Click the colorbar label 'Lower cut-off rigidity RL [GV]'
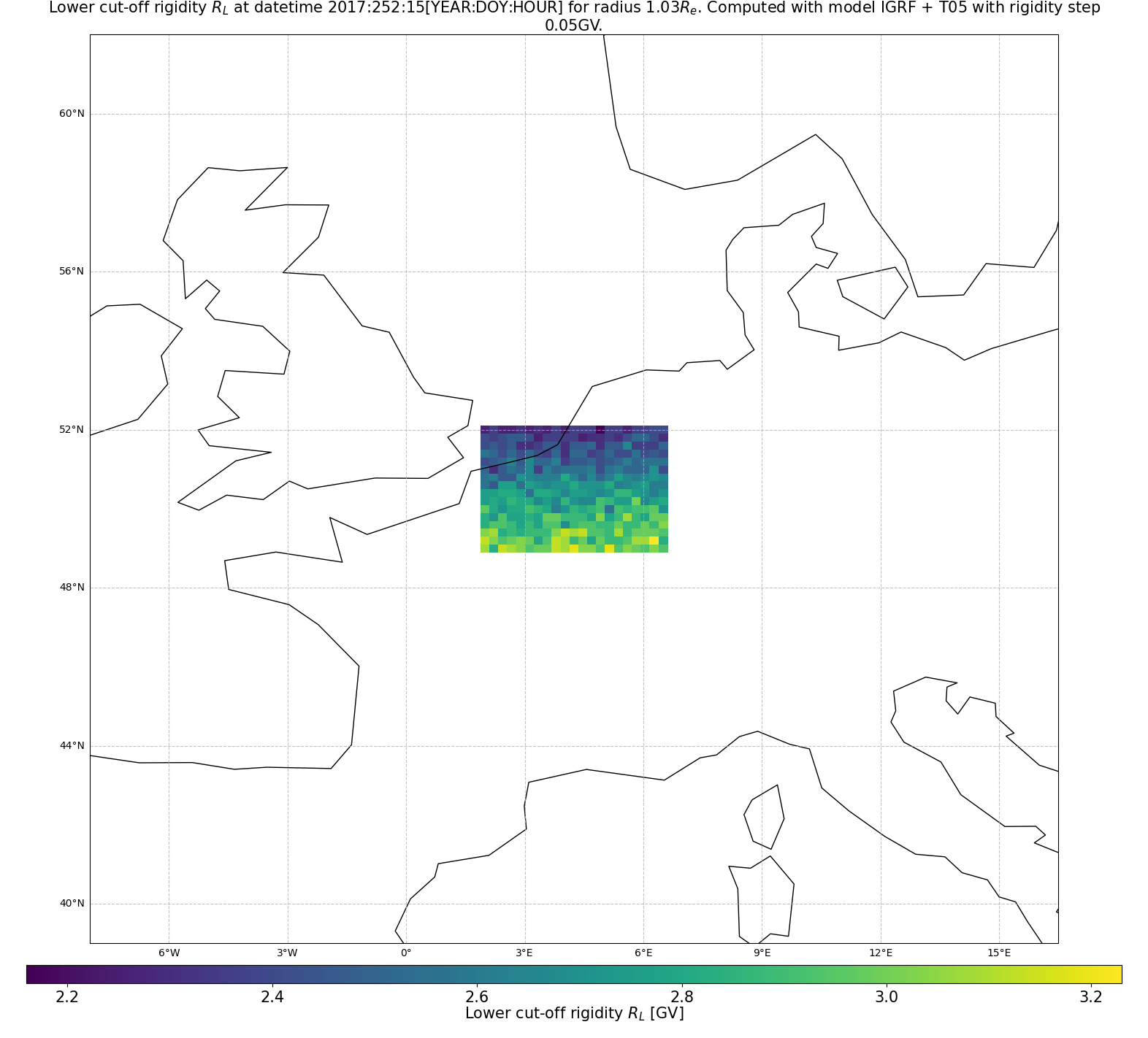Screen dimensions: 1148x1038 (574, 1013)
